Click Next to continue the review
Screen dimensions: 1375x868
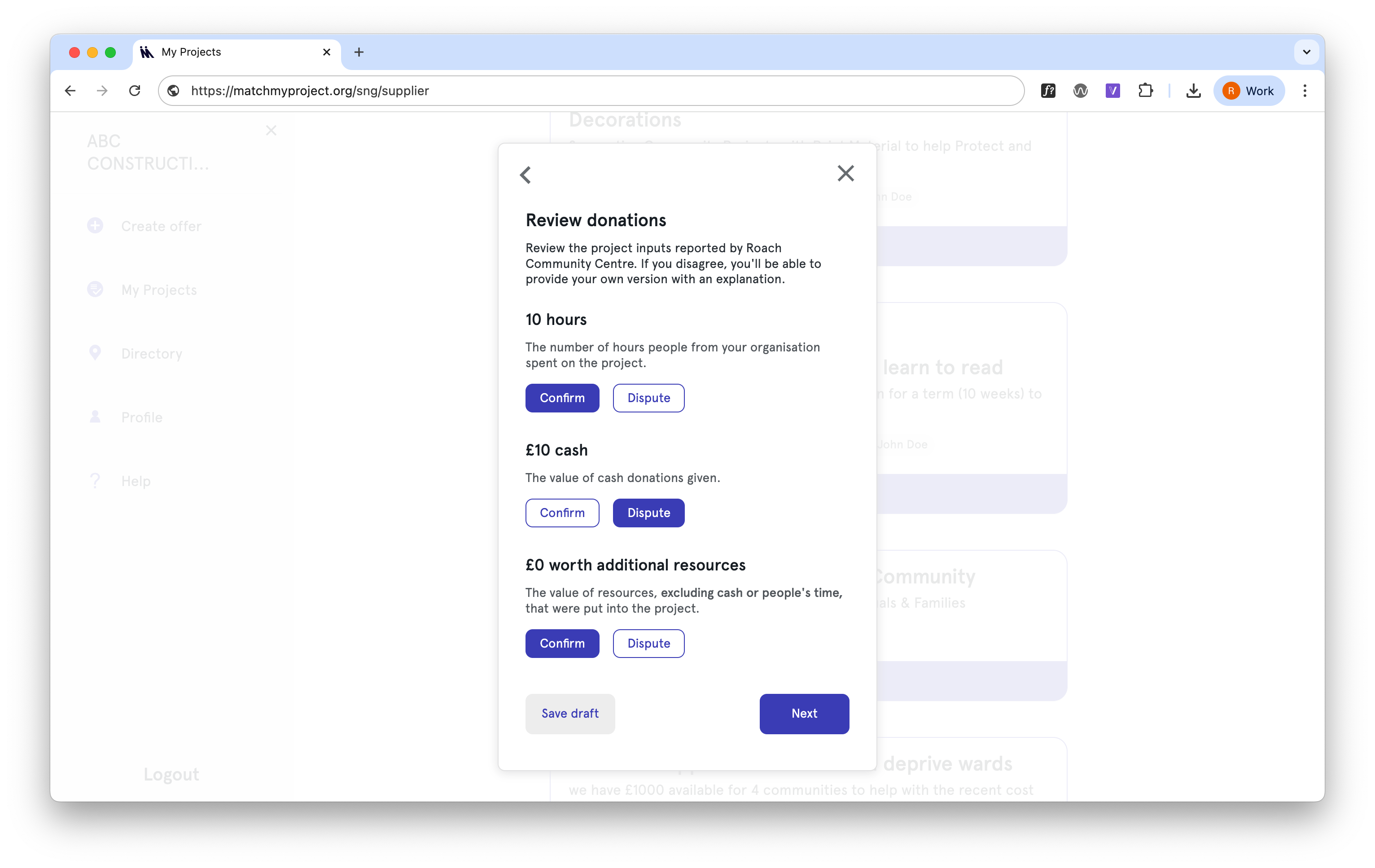(x=803, y=714)
